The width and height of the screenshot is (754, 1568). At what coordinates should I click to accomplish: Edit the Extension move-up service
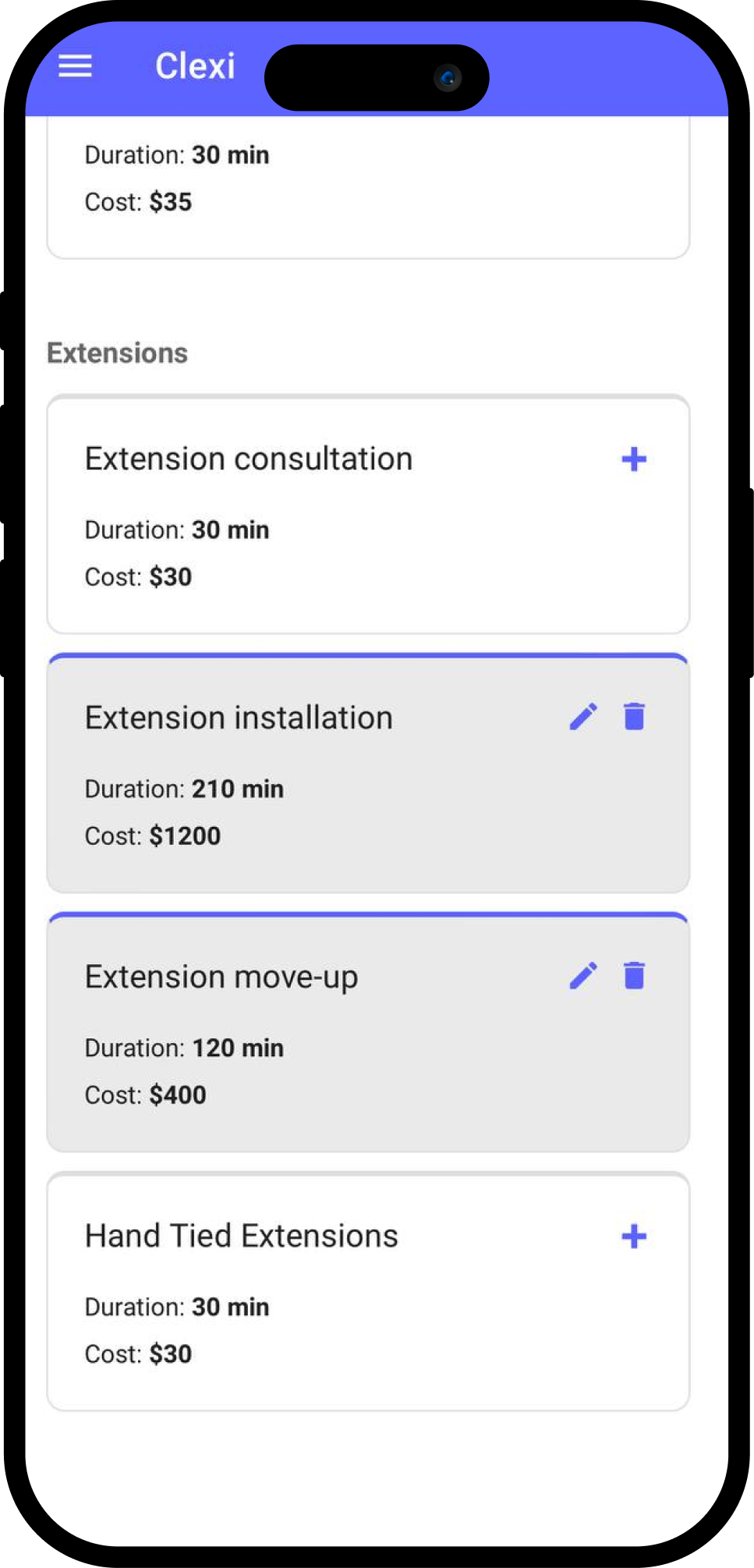583,975
